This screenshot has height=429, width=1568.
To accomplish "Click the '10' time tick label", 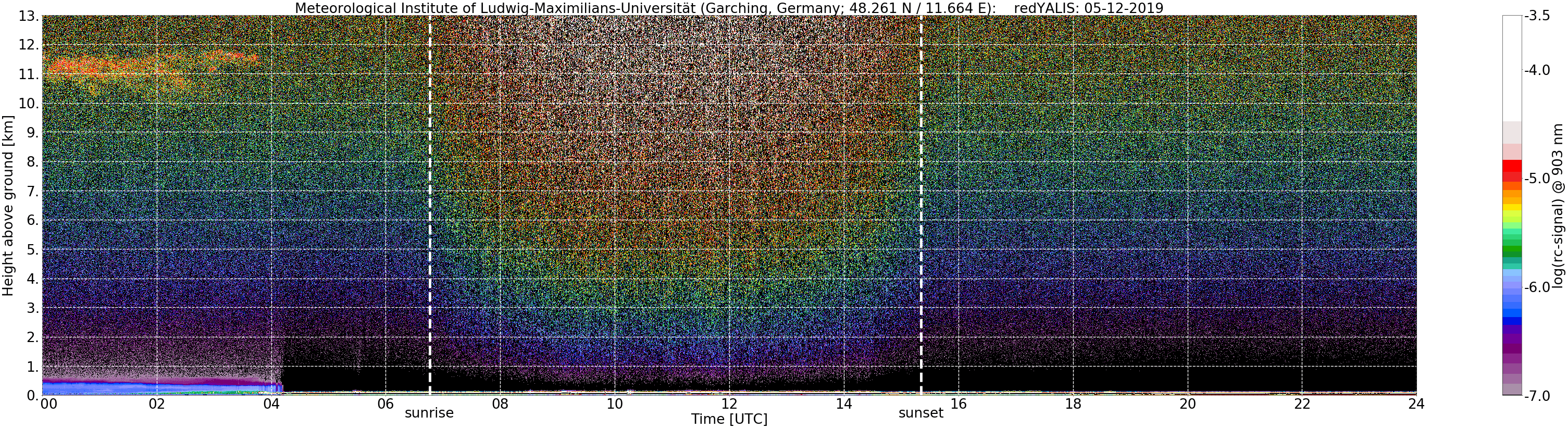I will pyautogui.click(x=615, y=404).
